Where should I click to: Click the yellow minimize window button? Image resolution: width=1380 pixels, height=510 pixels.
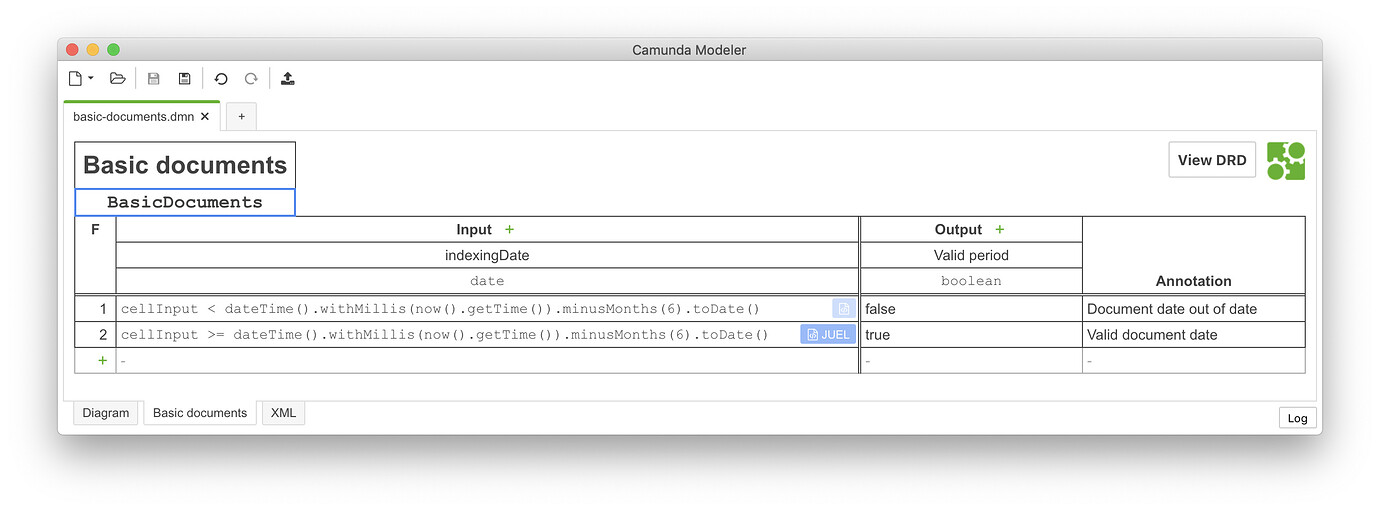(x=93, y=50)
